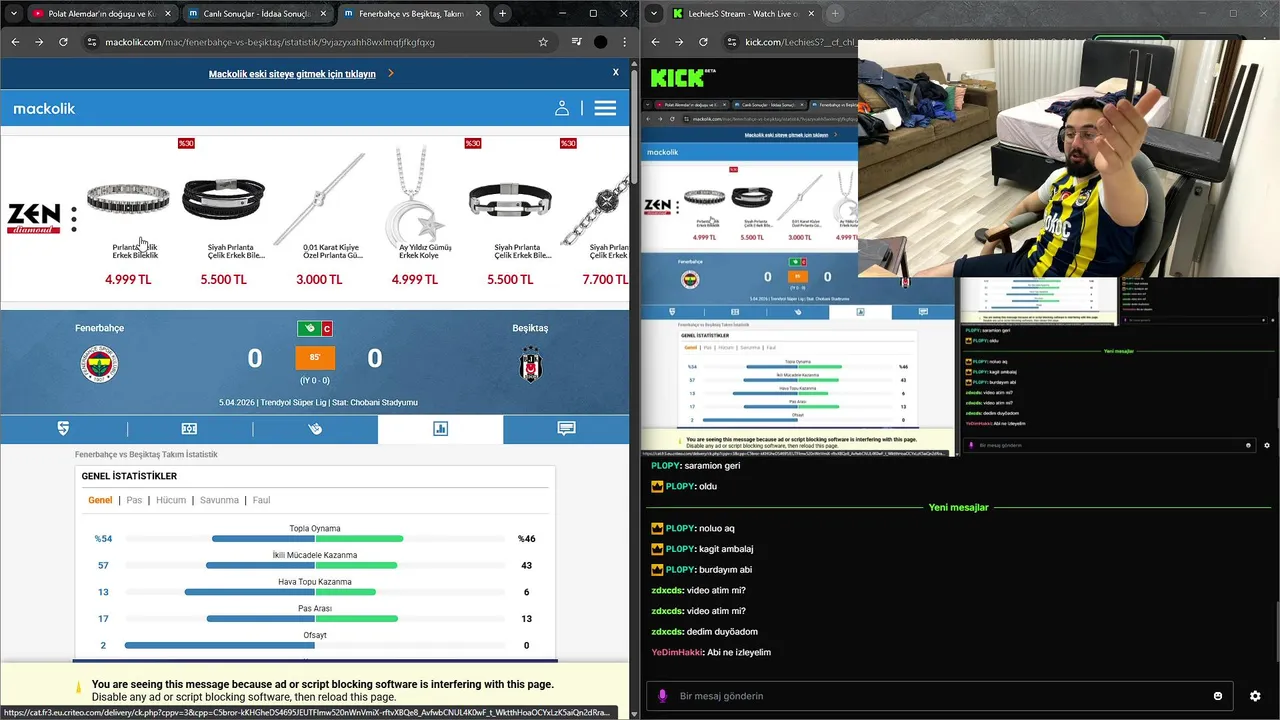
Task: Click the İkili Mücadele Kazanma bar
Action: (x=315, y=565)
